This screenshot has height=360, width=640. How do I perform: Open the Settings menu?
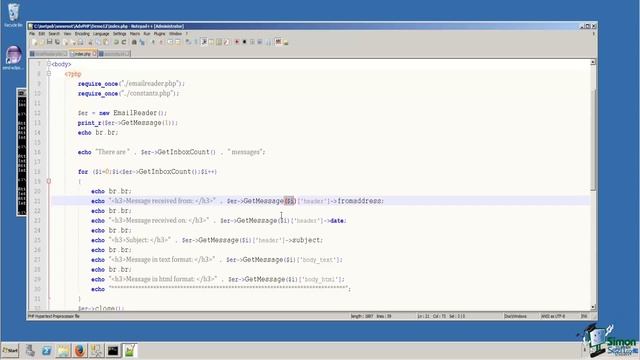coord(120,34)
